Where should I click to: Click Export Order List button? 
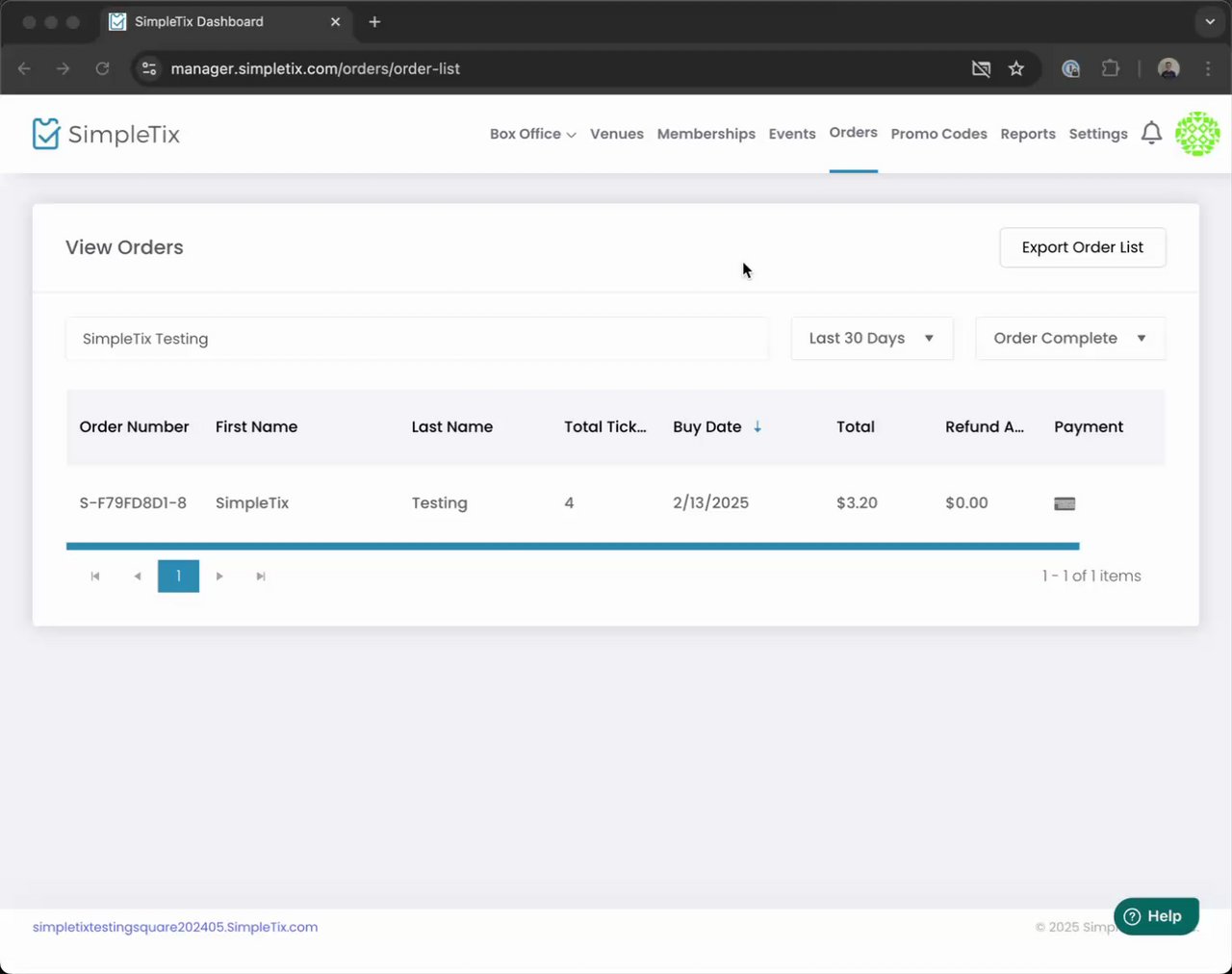1082,247
